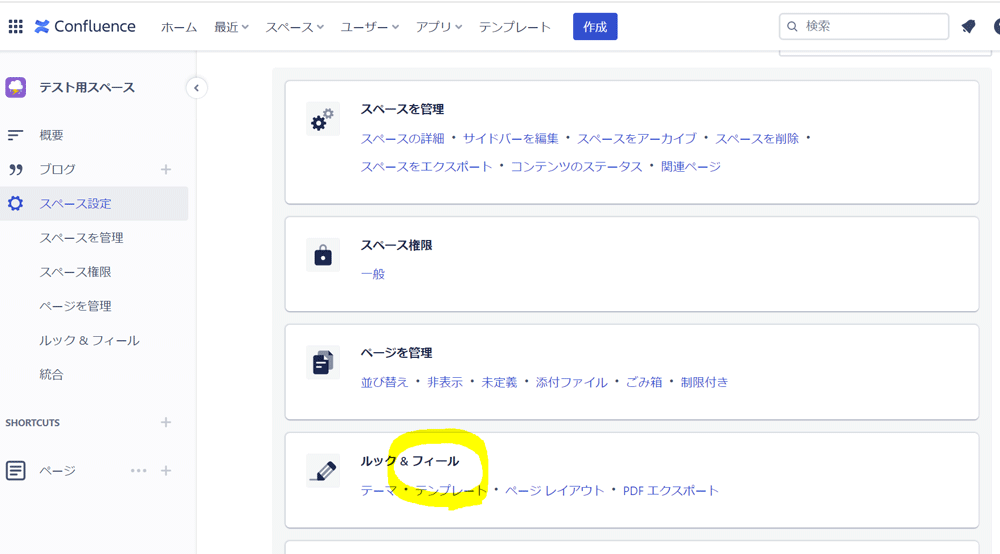
Task: Click the blue 作成 button
Action: pos(595,26)
